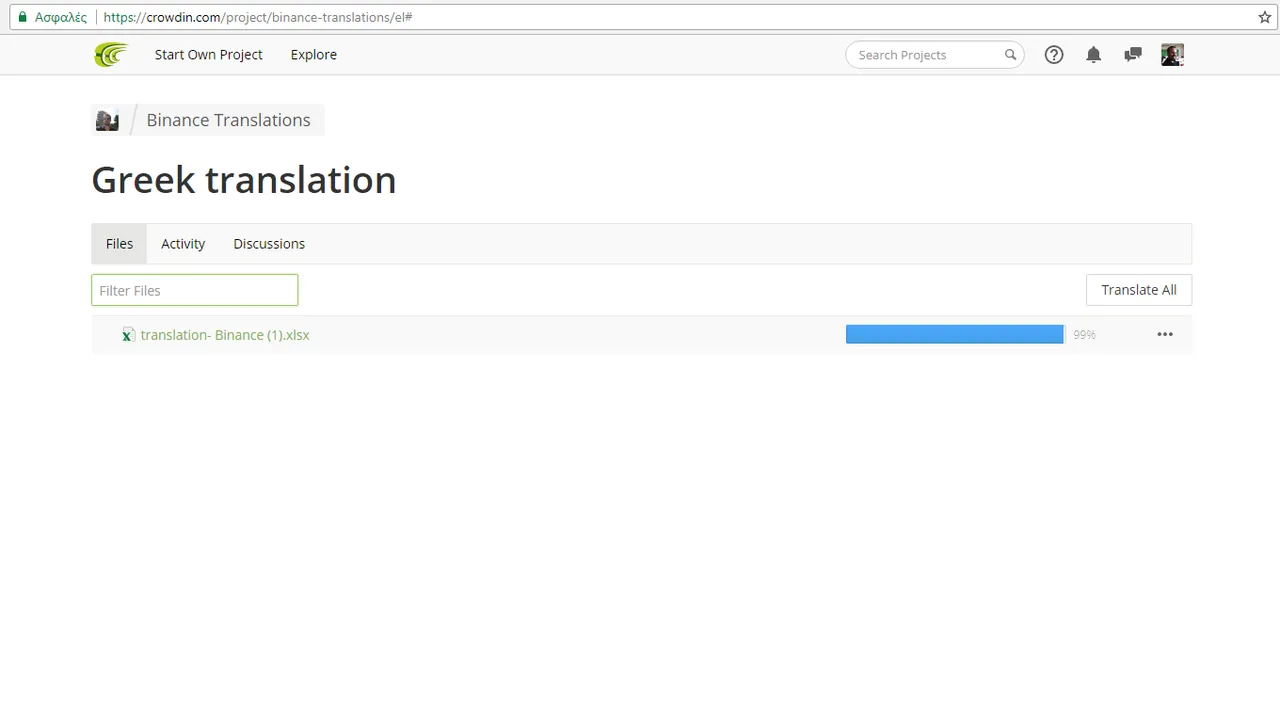Open the help question mark icon

1054,55
